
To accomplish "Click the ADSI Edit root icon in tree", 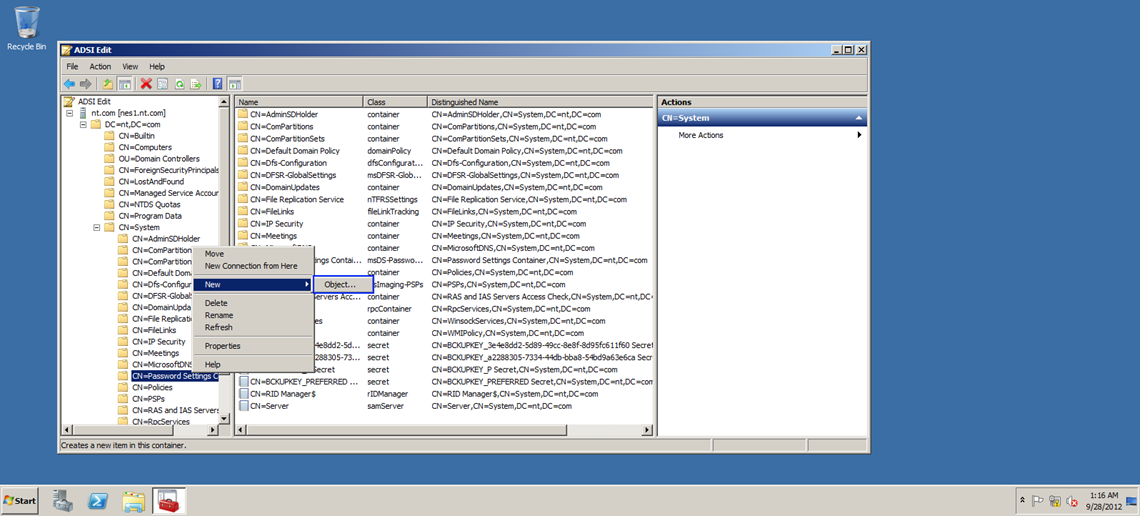I will [69, 102].
